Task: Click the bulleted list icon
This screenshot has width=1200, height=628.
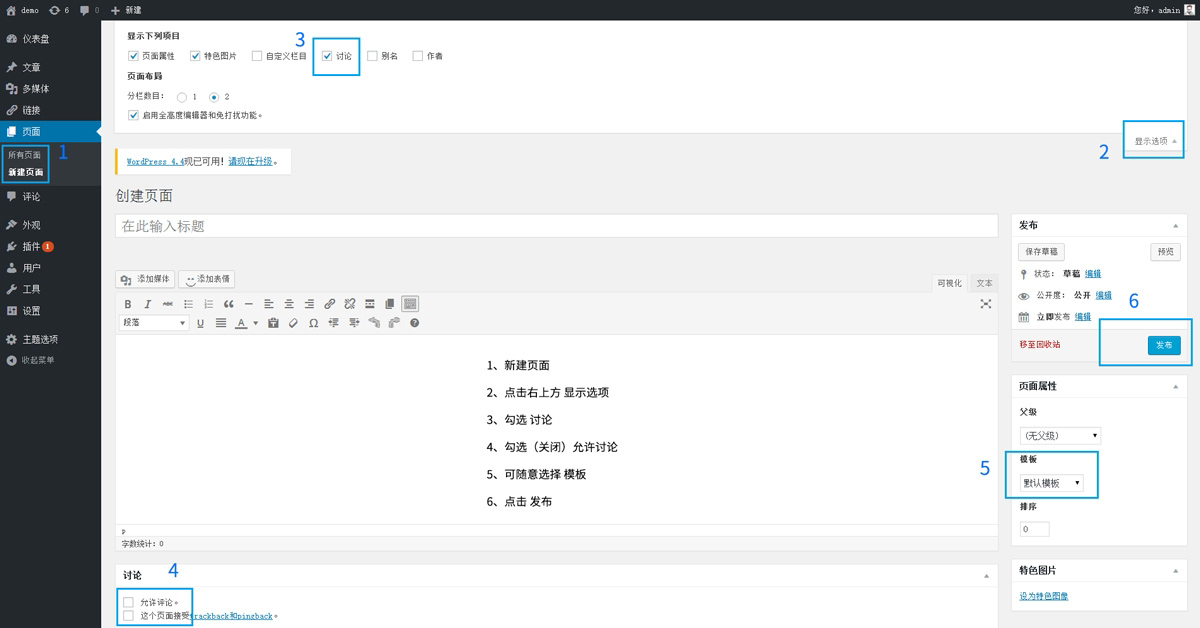Action: coord(188,304)
